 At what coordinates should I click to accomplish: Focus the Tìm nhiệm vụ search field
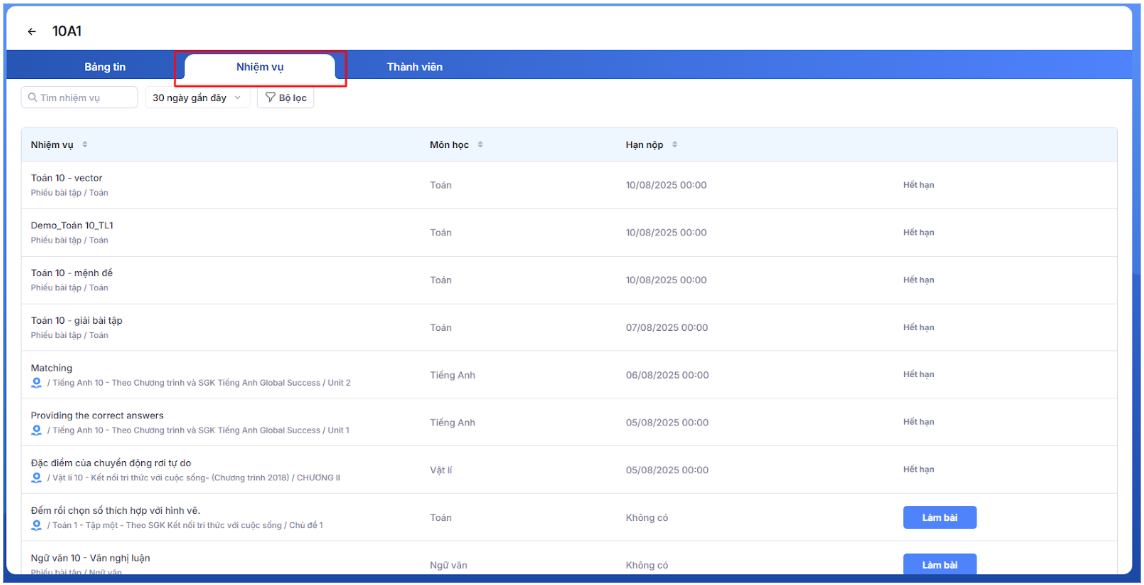pos(85,98)
